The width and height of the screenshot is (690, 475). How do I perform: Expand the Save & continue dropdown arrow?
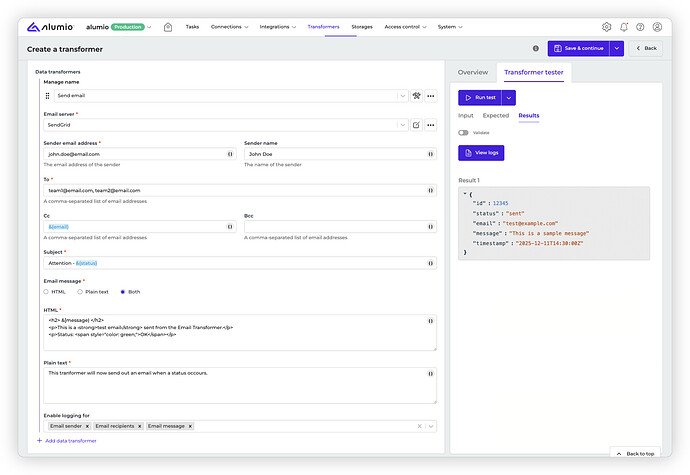tap(617, 48)
